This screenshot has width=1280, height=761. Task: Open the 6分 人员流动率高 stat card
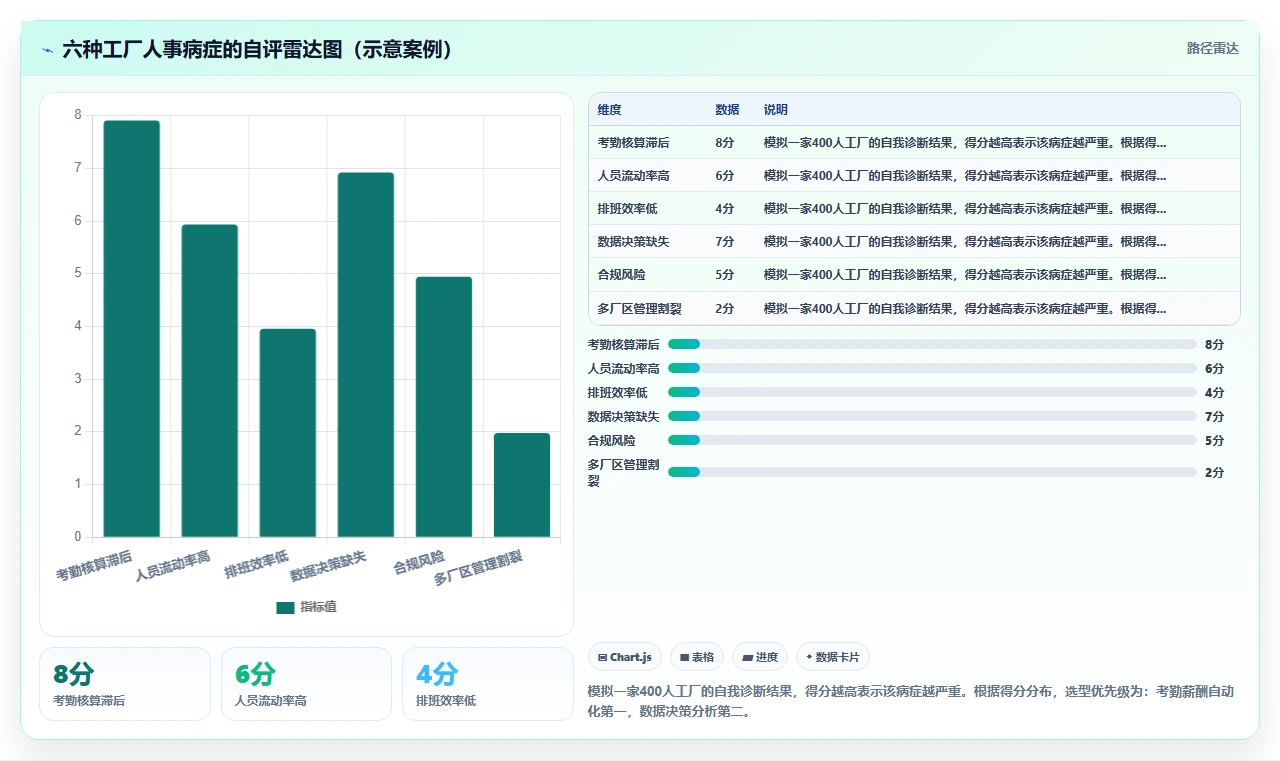coord(306,684)
